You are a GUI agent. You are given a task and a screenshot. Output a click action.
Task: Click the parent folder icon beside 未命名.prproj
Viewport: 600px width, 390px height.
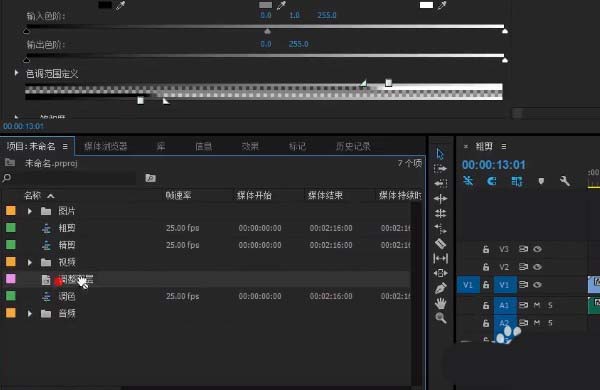click(x=10, y=163)
